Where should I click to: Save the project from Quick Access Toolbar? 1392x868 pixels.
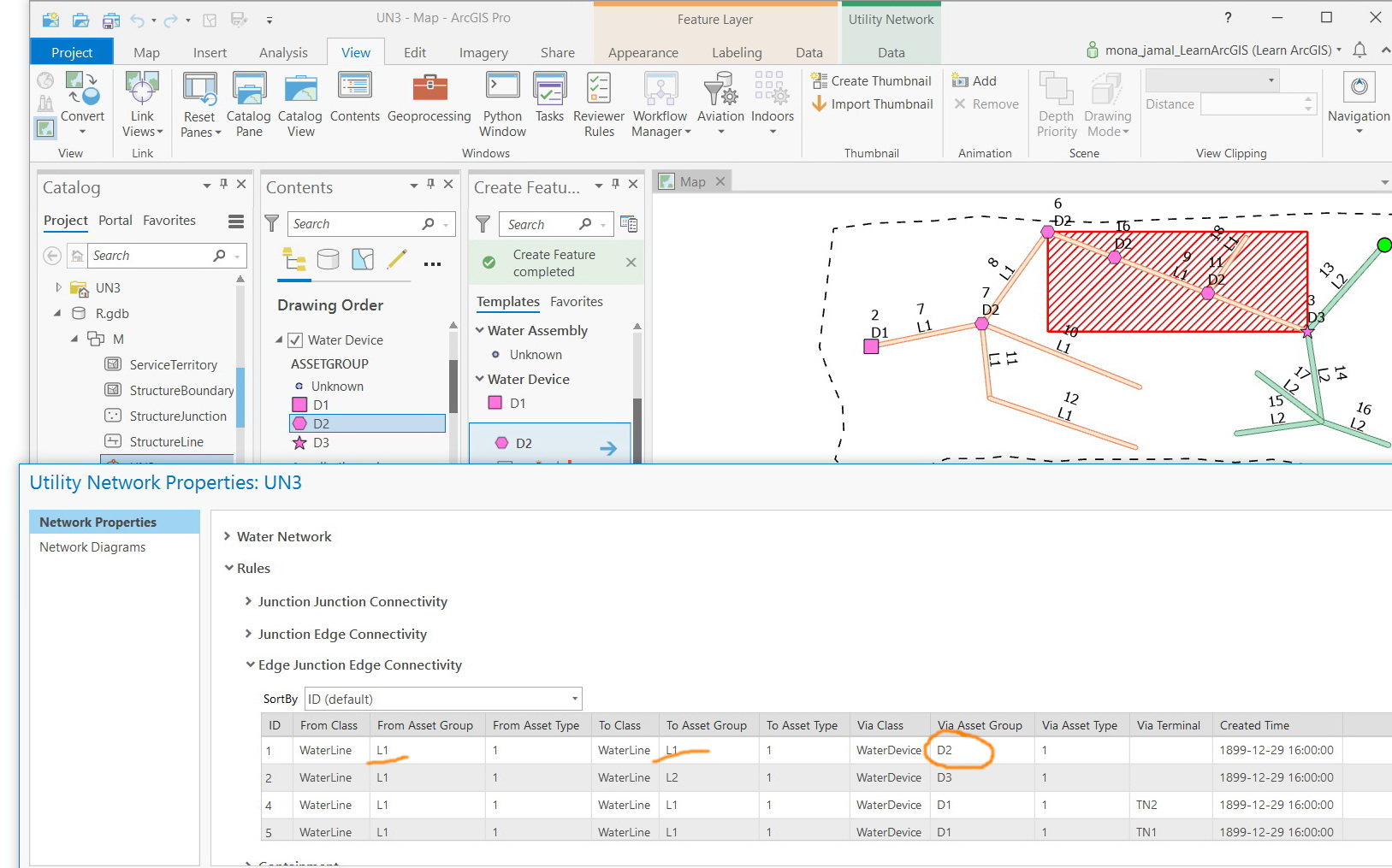pyautogui.click(x=111, y=19)
